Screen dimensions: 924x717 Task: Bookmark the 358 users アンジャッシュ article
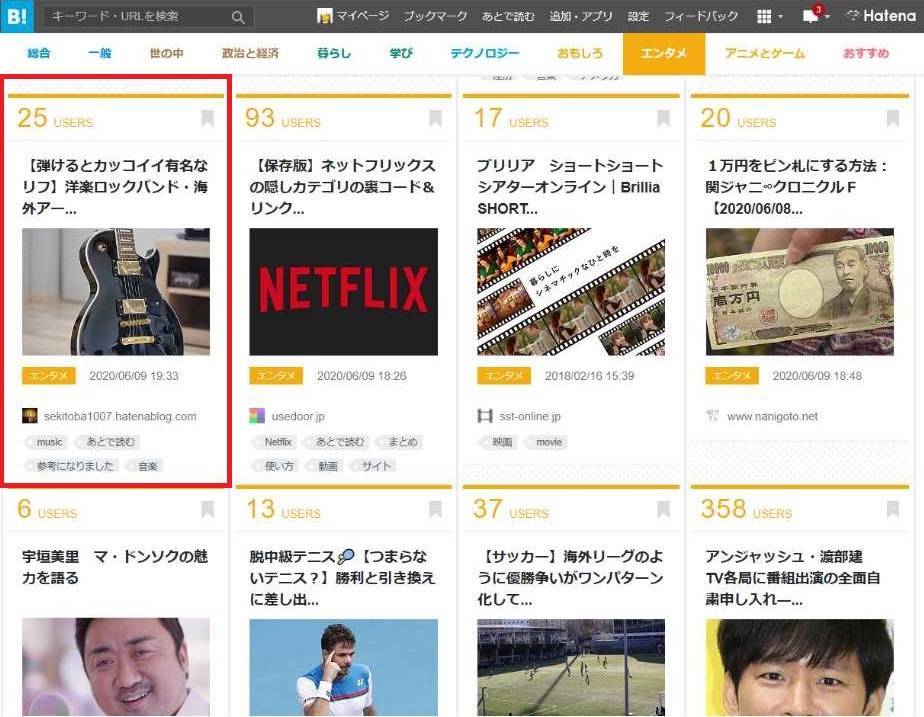[x=893, y=509]
